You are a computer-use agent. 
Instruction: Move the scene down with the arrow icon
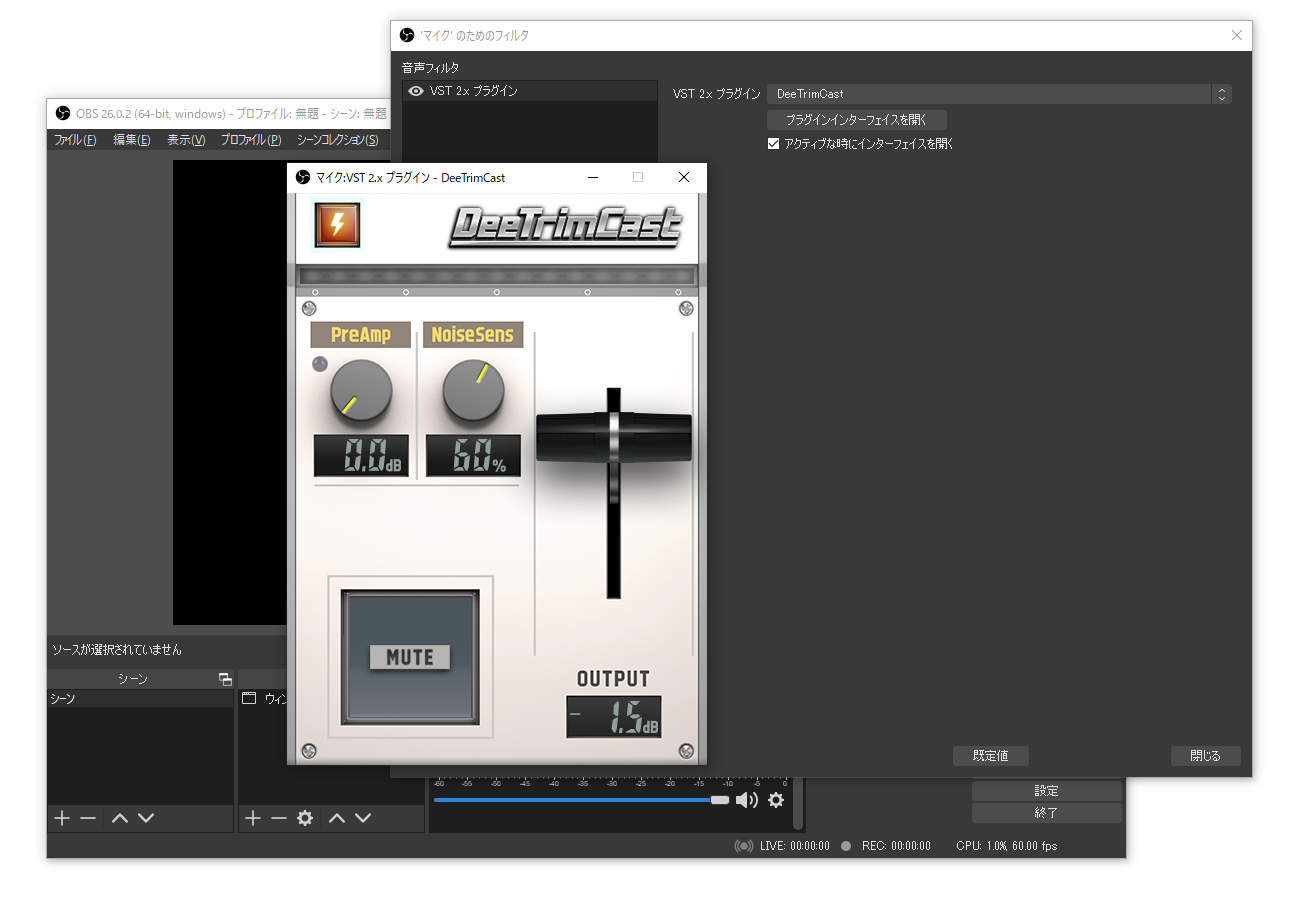click(x=146, y=818)
